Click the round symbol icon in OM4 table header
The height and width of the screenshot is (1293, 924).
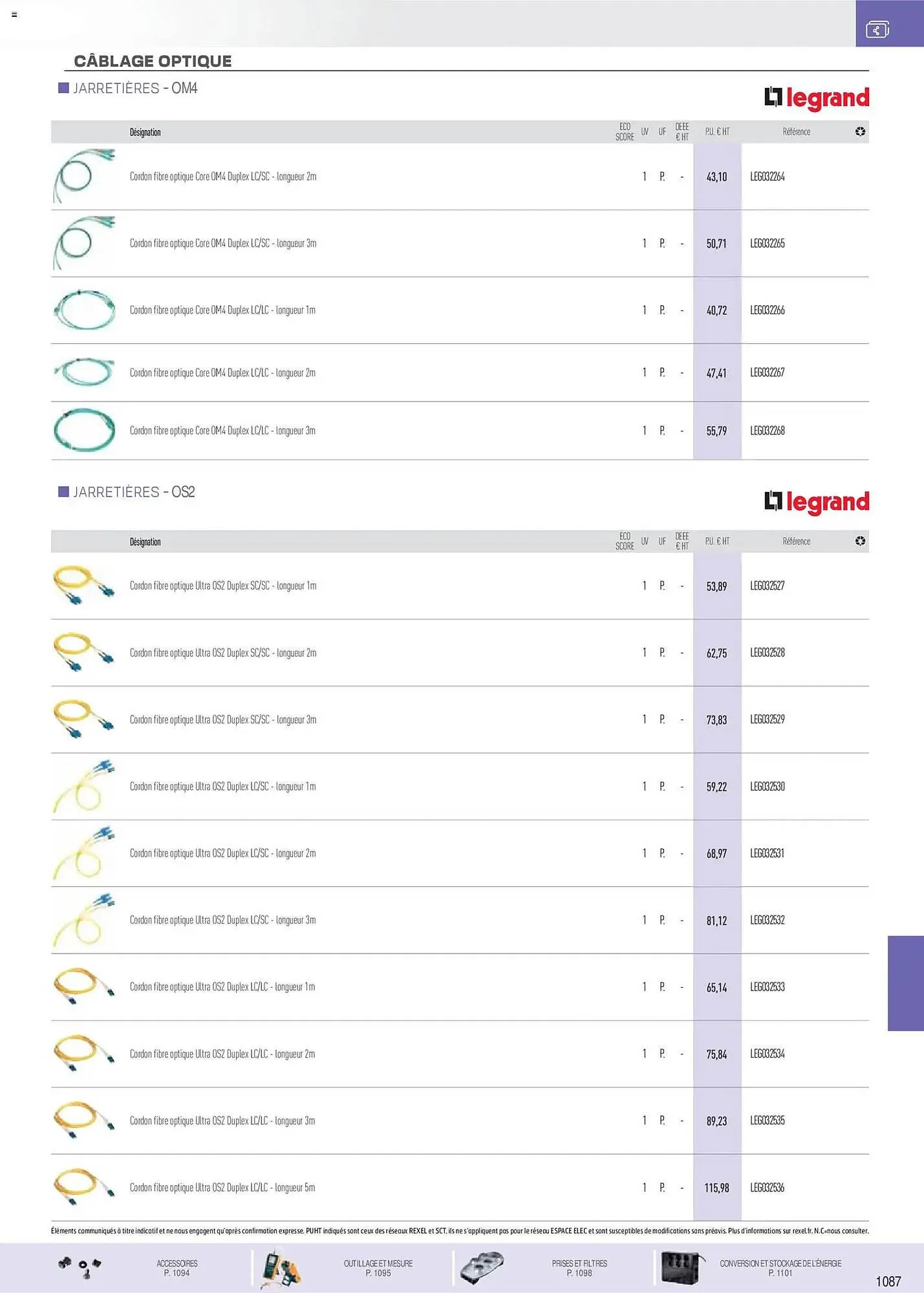point(860,131)
